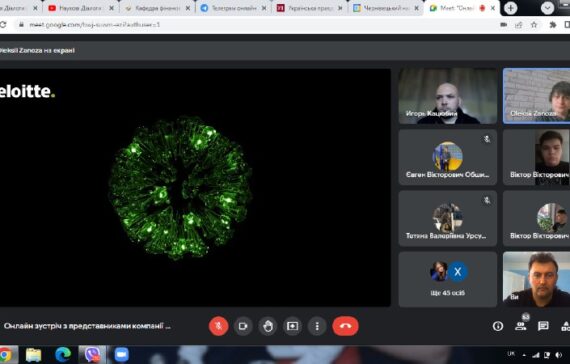Toggle the camera button off
Image resolution: width=570 pixels, height=364 pixels.
pyautogui.click(x=243, y=326)
